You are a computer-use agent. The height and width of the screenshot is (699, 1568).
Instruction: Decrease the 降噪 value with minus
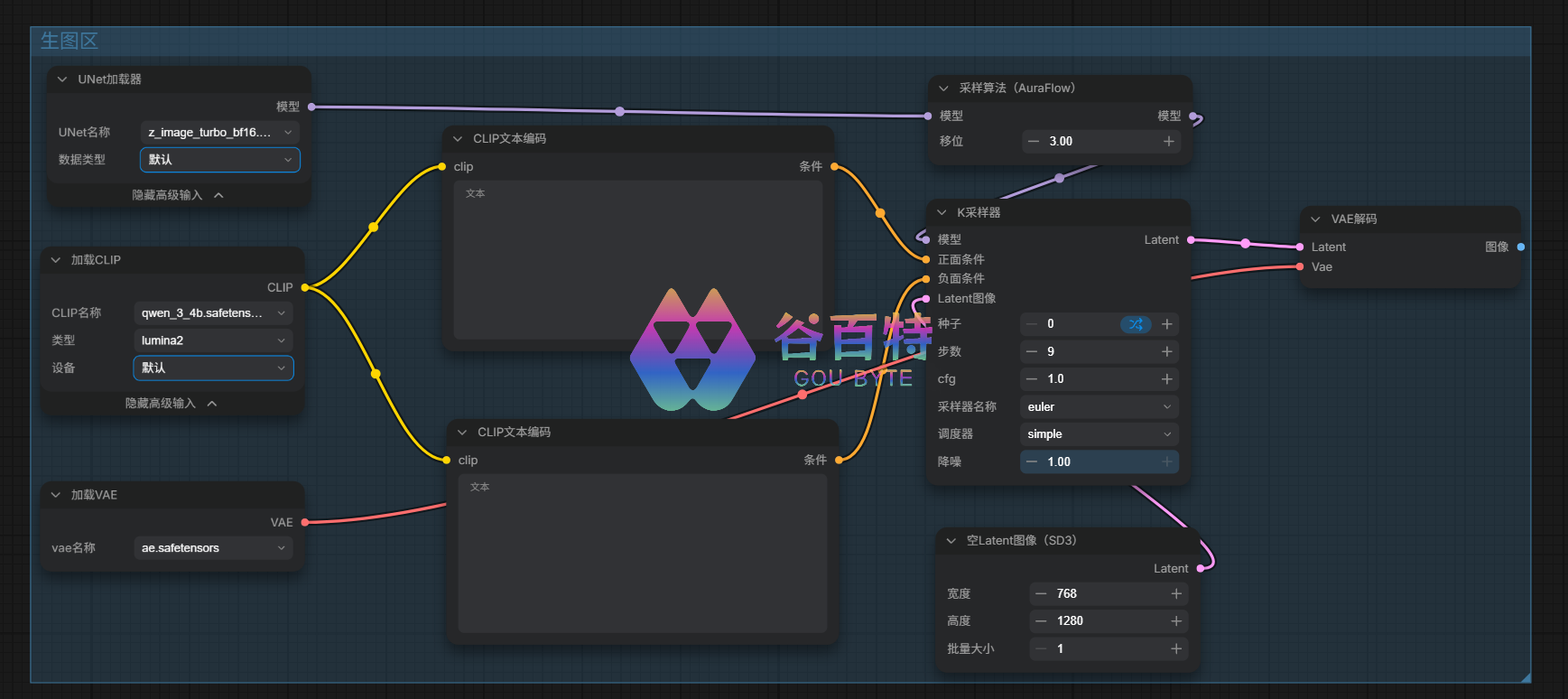tap(1032, 462)
